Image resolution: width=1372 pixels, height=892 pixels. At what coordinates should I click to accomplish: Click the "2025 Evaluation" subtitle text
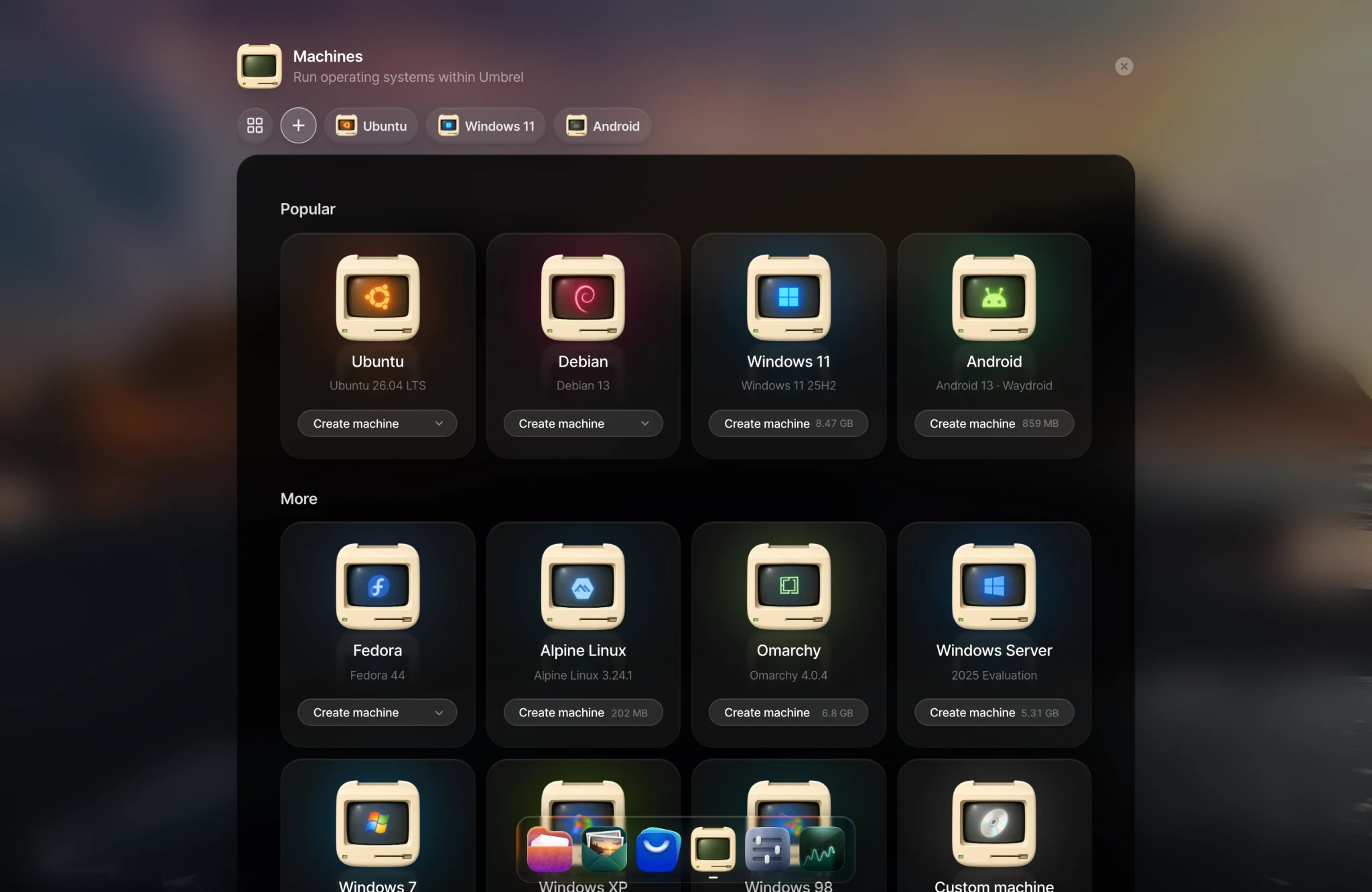tap(994, 675)
